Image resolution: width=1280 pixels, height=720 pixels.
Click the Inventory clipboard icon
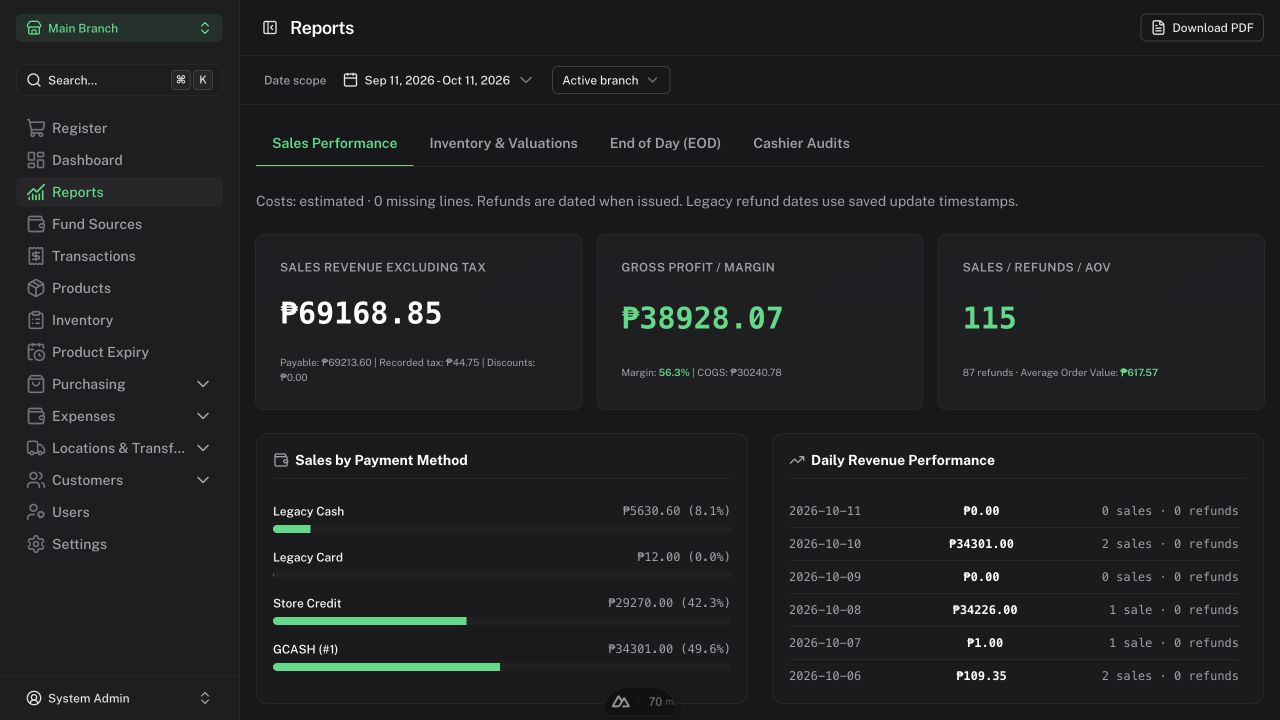click(36, 320)
